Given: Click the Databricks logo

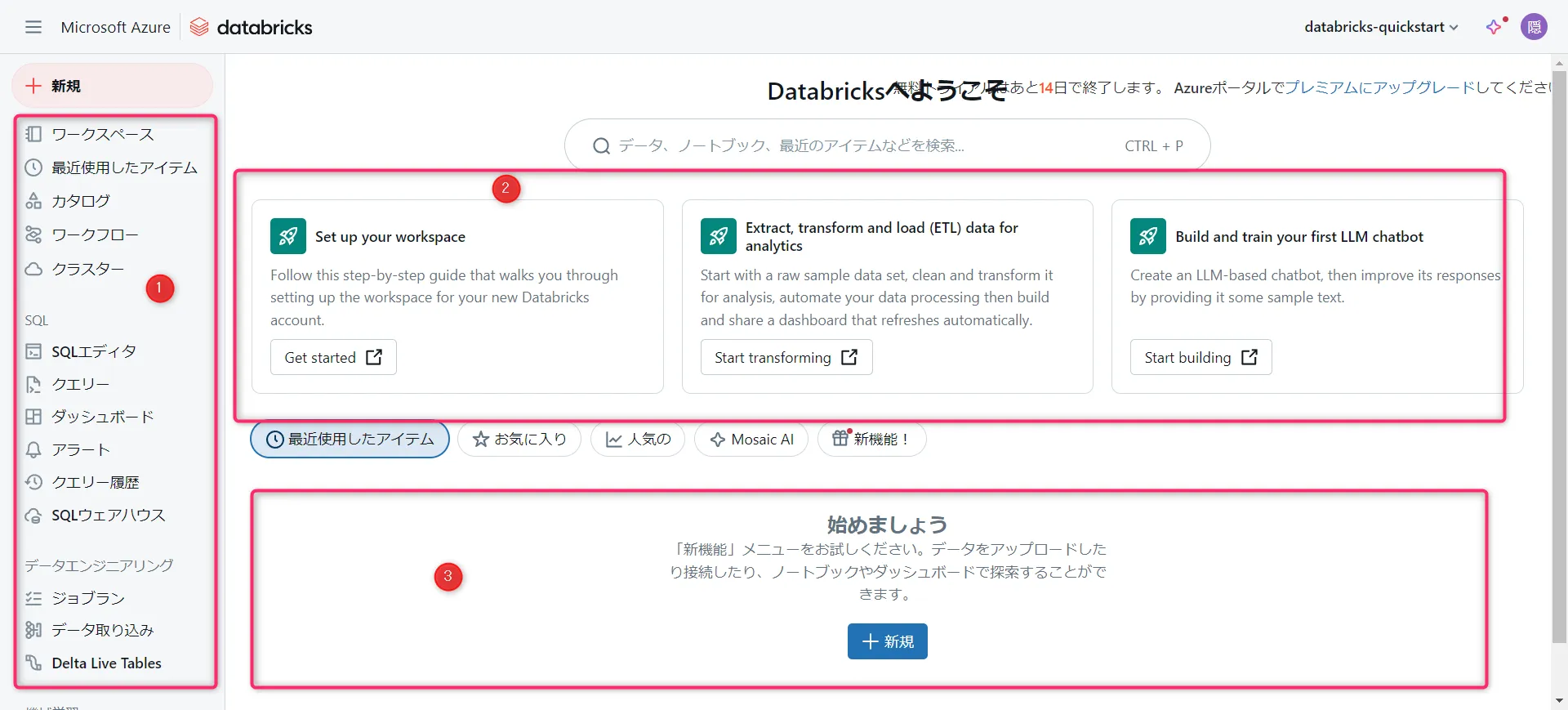Looking at the screenshot, I should point(252,27).
